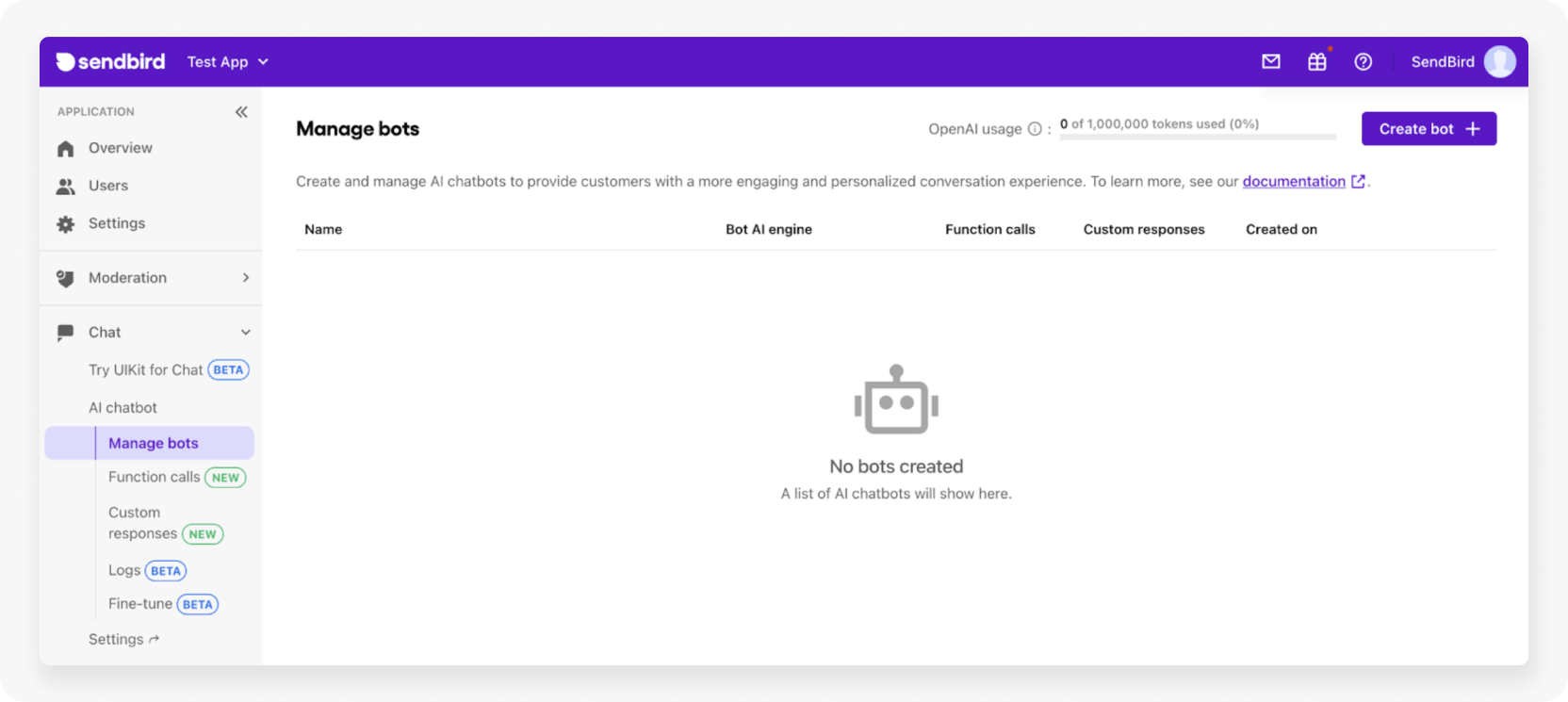
Task: Click the Chat bubble icon
Action: (66, 333)
